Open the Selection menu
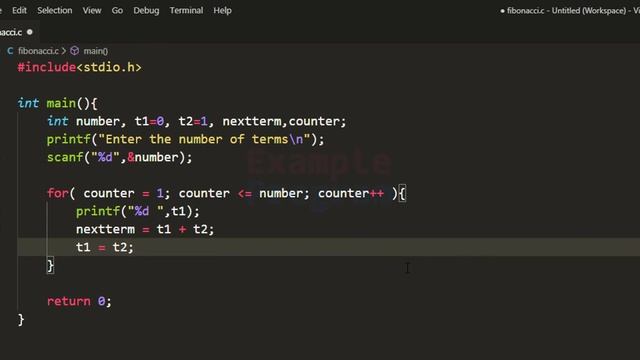 pos(55,10)
